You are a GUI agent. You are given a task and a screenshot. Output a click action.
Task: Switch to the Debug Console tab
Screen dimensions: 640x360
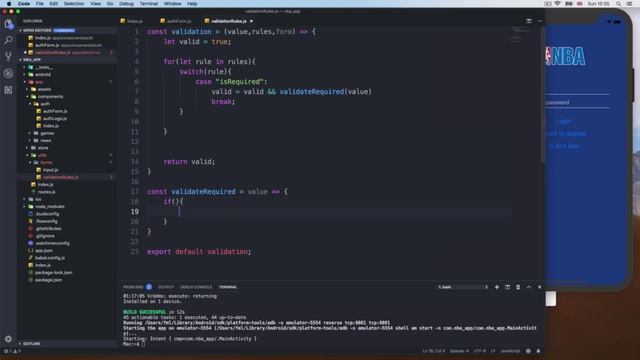(x=196, y=287)
